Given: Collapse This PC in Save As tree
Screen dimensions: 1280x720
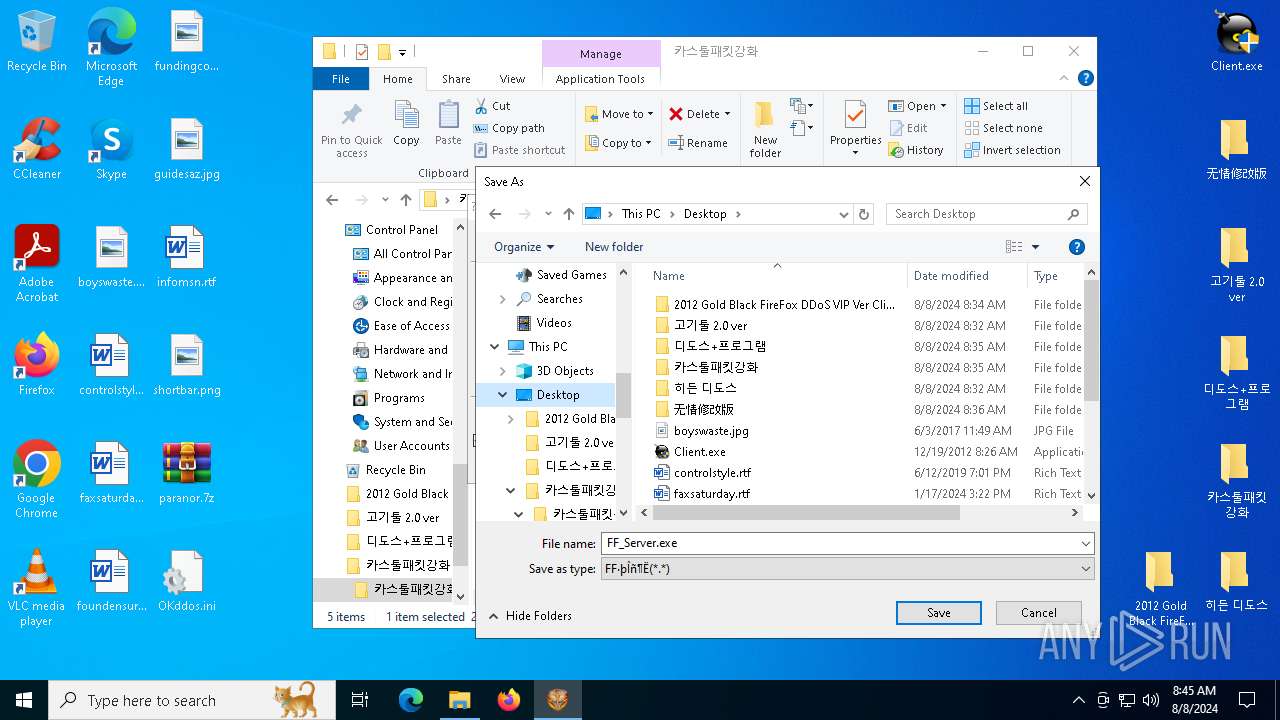Looking at the screenshot, I should pyautogui.click(x=495, y=347).
